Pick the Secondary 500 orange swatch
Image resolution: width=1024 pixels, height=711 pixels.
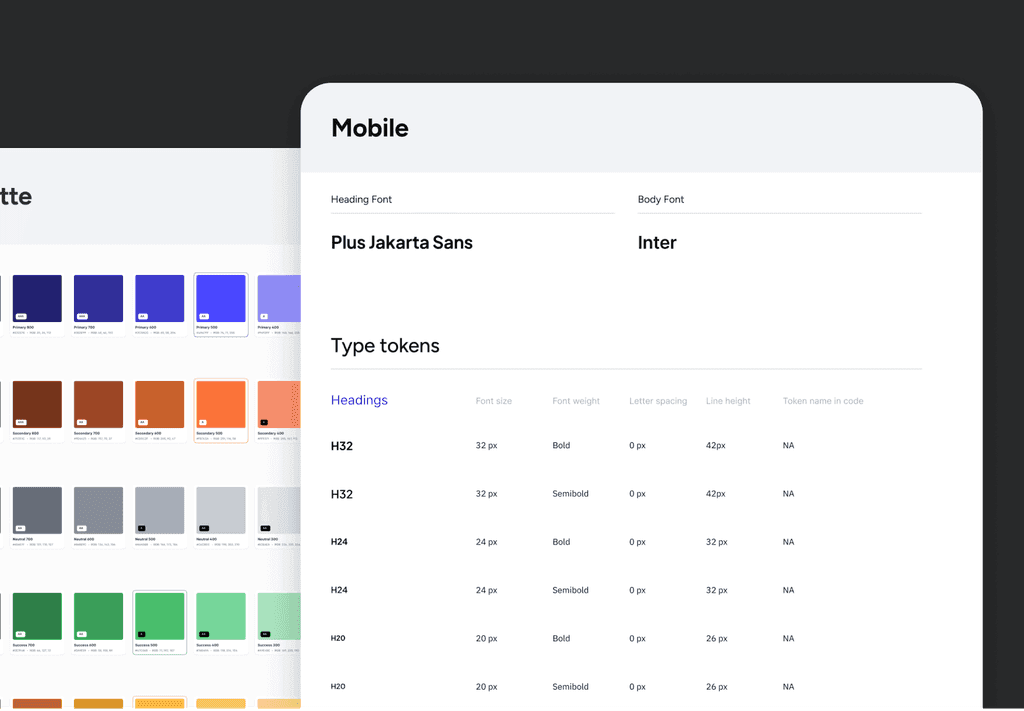[x=221, y=405]
